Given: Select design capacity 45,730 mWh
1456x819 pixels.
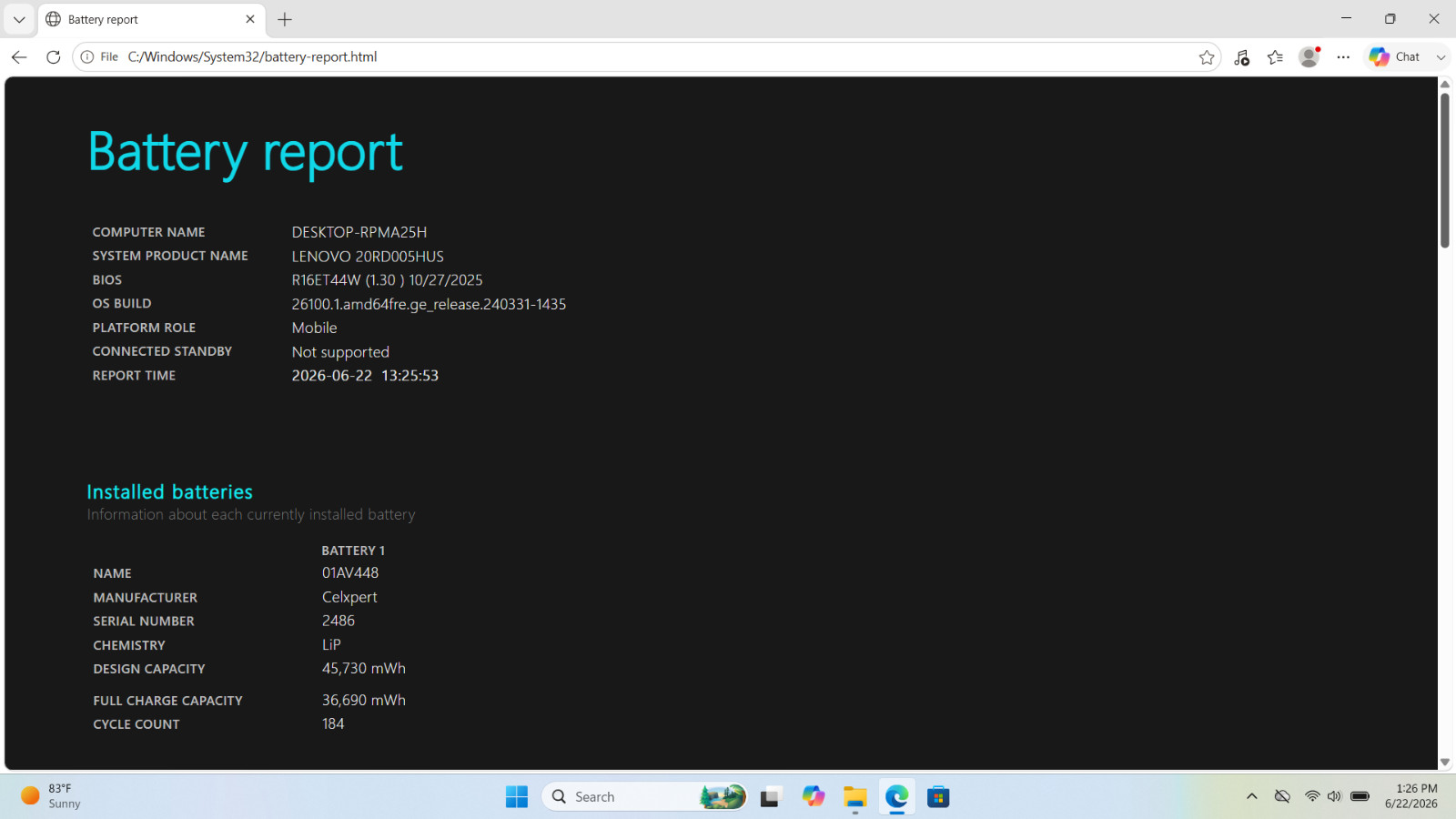Looking at the screenshot, I should pos(364,668).
